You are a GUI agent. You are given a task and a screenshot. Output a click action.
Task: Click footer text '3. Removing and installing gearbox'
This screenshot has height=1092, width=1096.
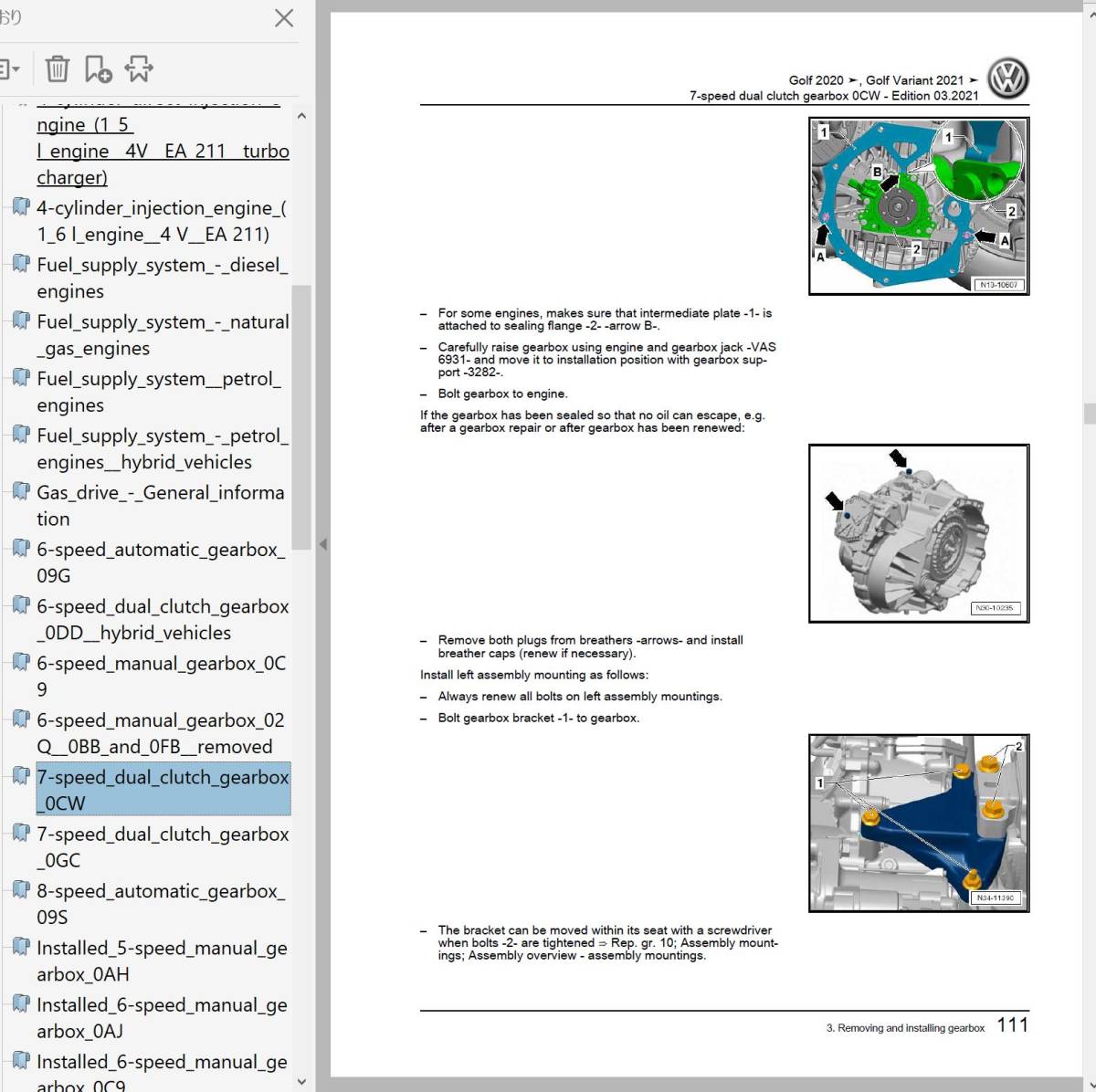(905, 1028)
